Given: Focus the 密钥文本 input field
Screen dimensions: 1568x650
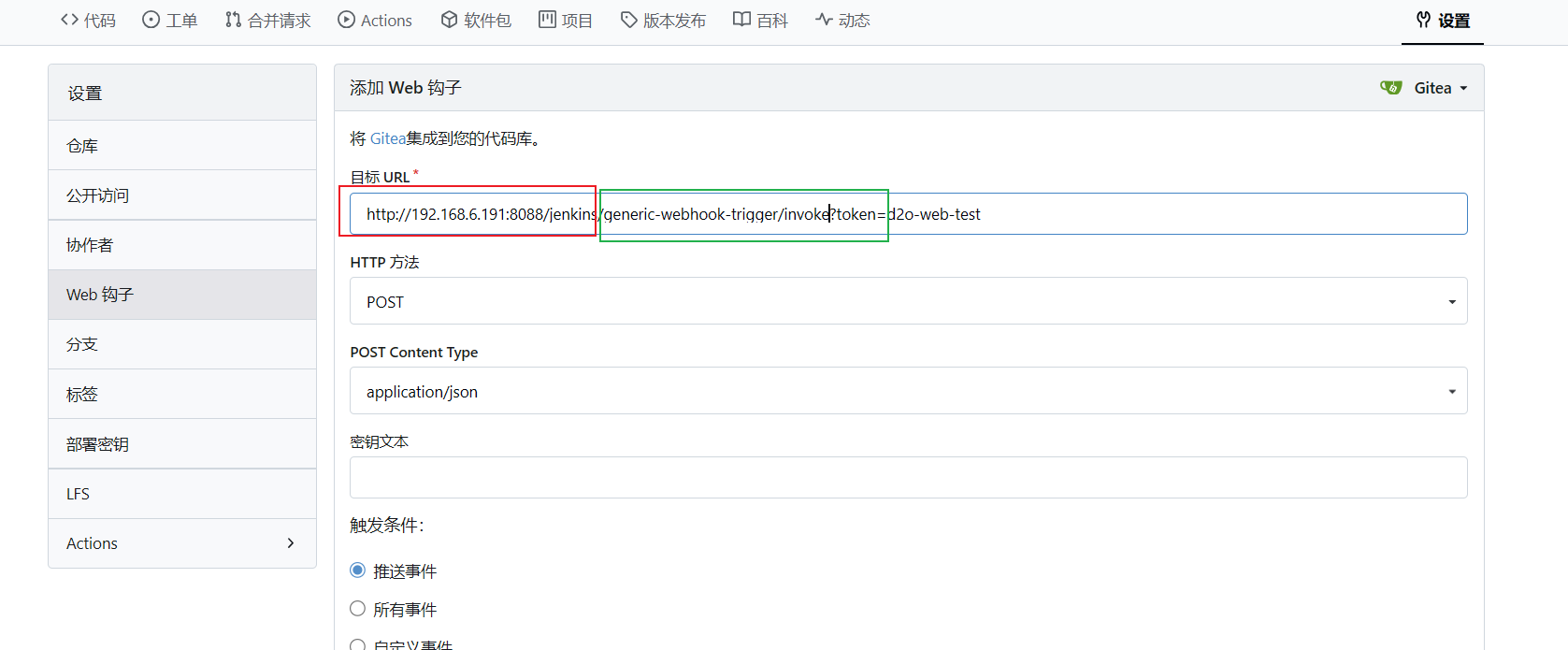Looking at the screenshot, I should [x=909, y=478].
